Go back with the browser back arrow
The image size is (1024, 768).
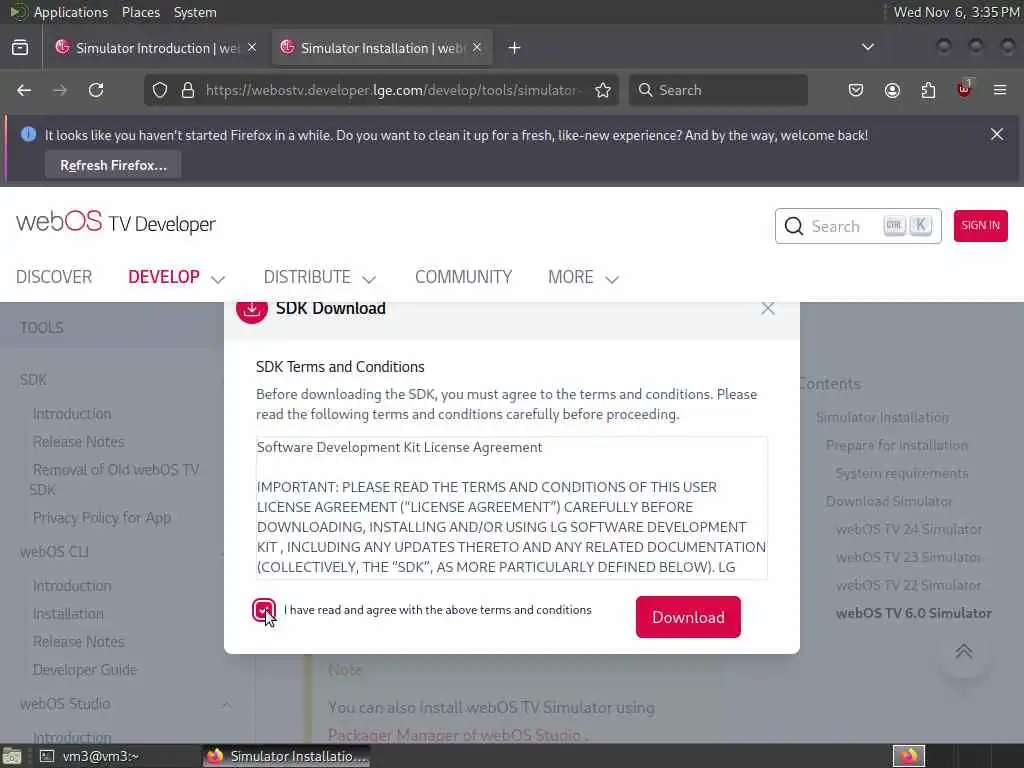click(x=24, y=90)
